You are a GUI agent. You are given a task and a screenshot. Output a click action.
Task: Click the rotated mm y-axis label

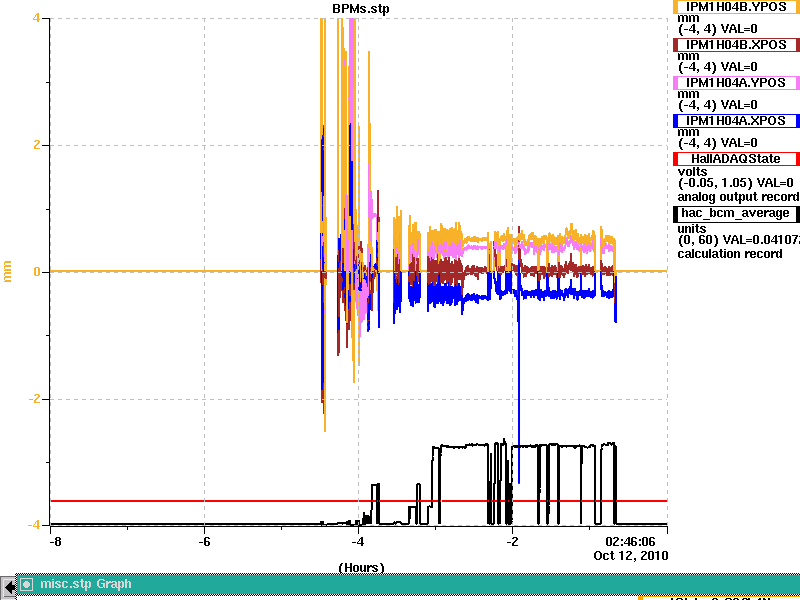click(x=8, y=271)
